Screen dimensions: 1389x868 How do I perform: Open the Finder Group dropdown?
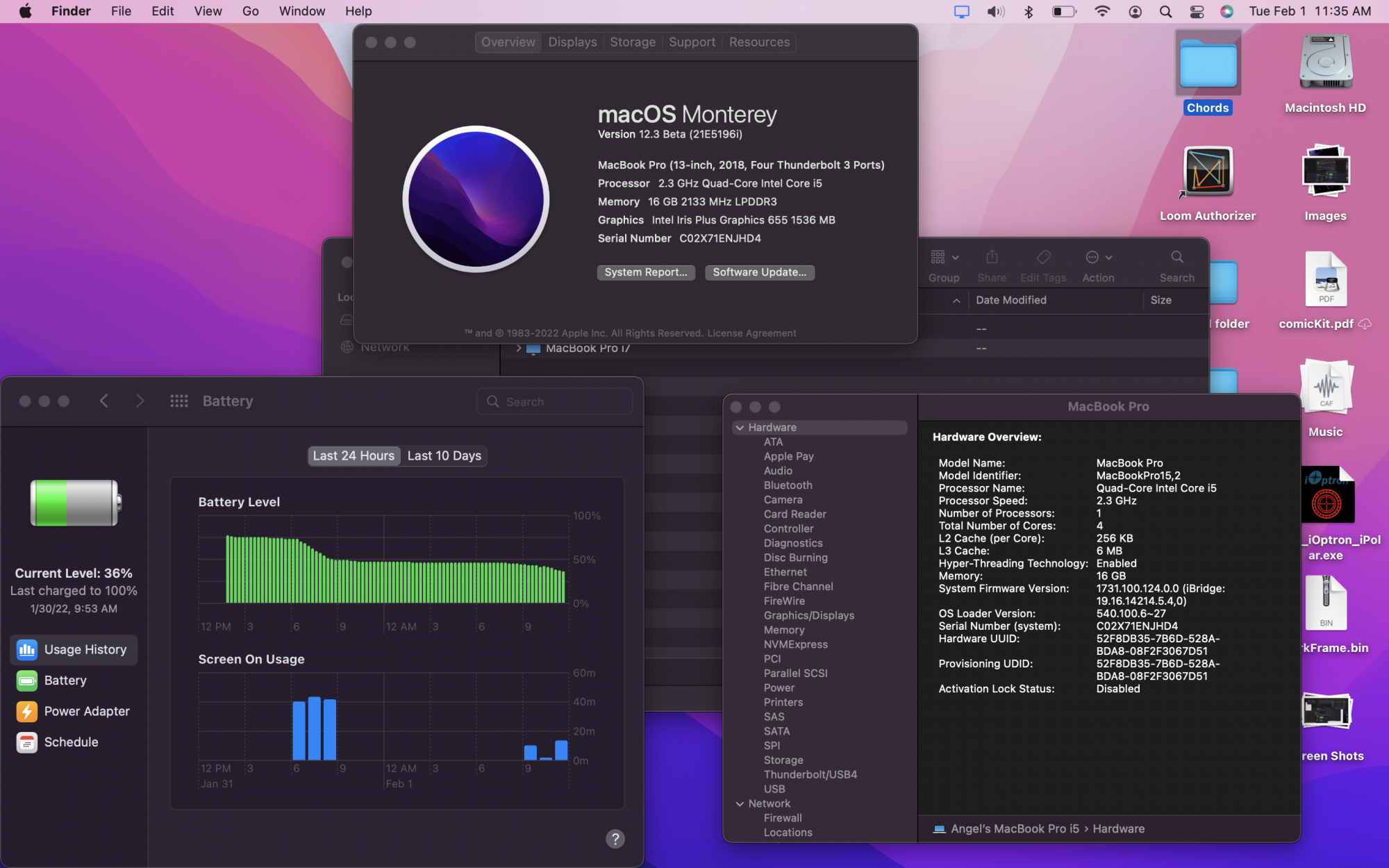(x=945, y=258)
